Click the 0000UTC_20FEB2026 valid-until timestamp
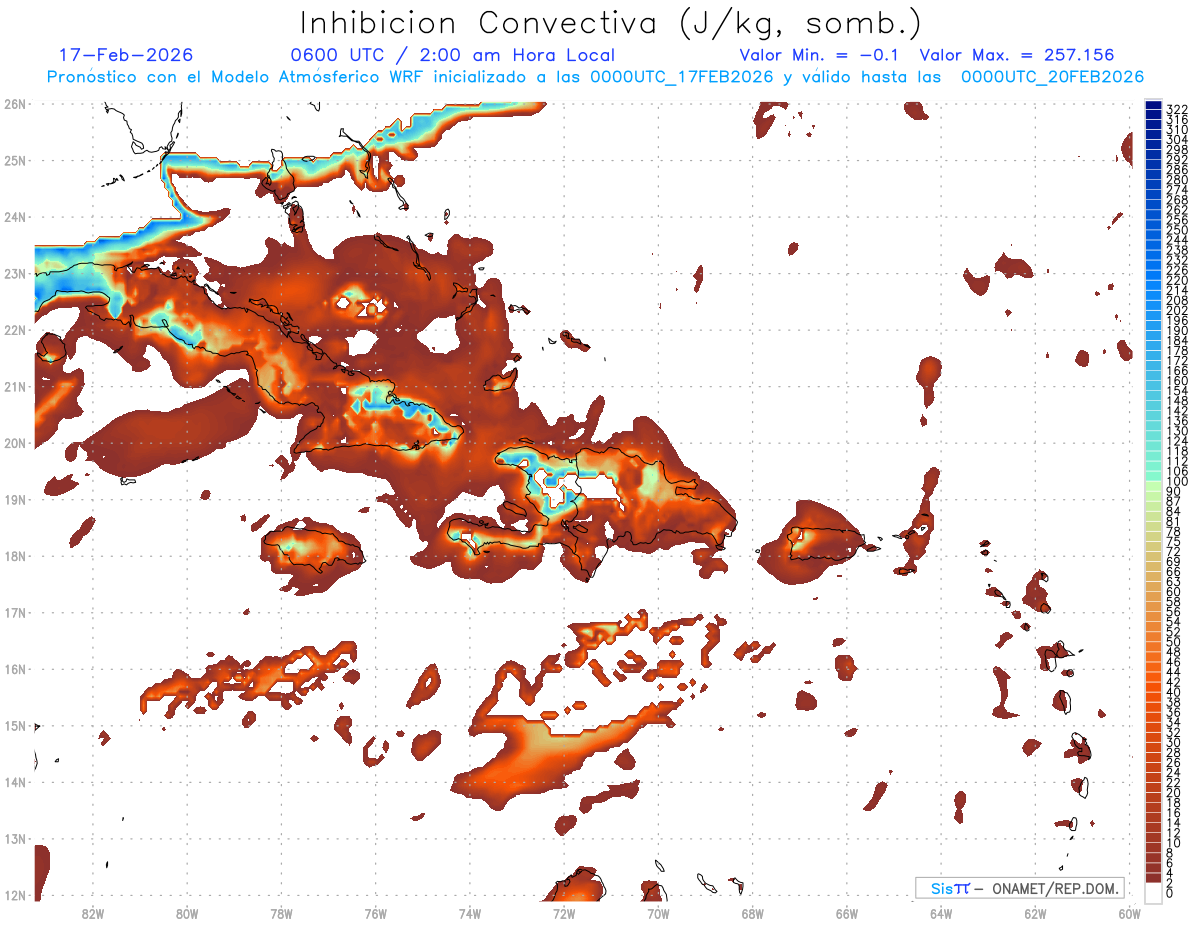Viewport: 1200px width, 927px height. tap(1053, 77)
